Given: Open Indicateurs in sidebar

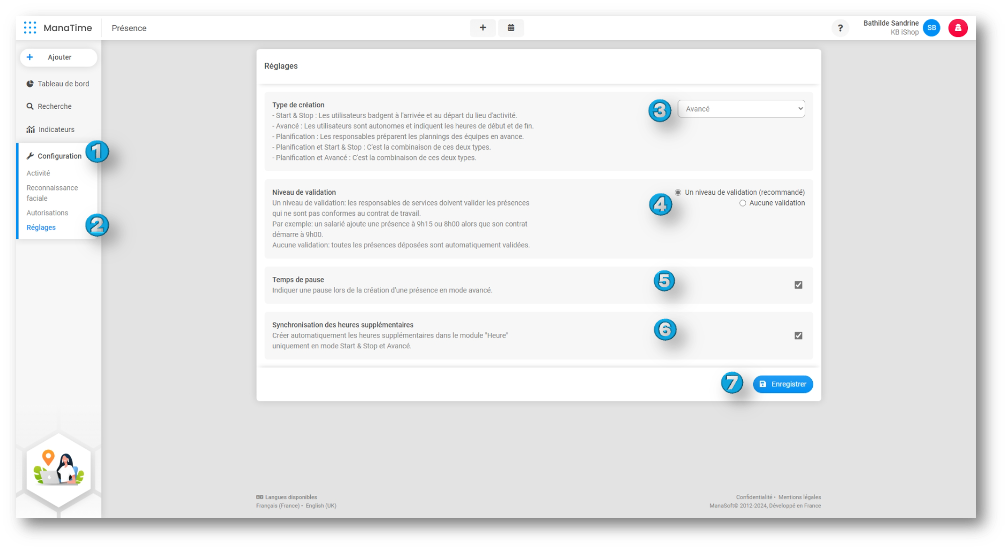Looking at the screenshot, I should (x=51, y=129).
